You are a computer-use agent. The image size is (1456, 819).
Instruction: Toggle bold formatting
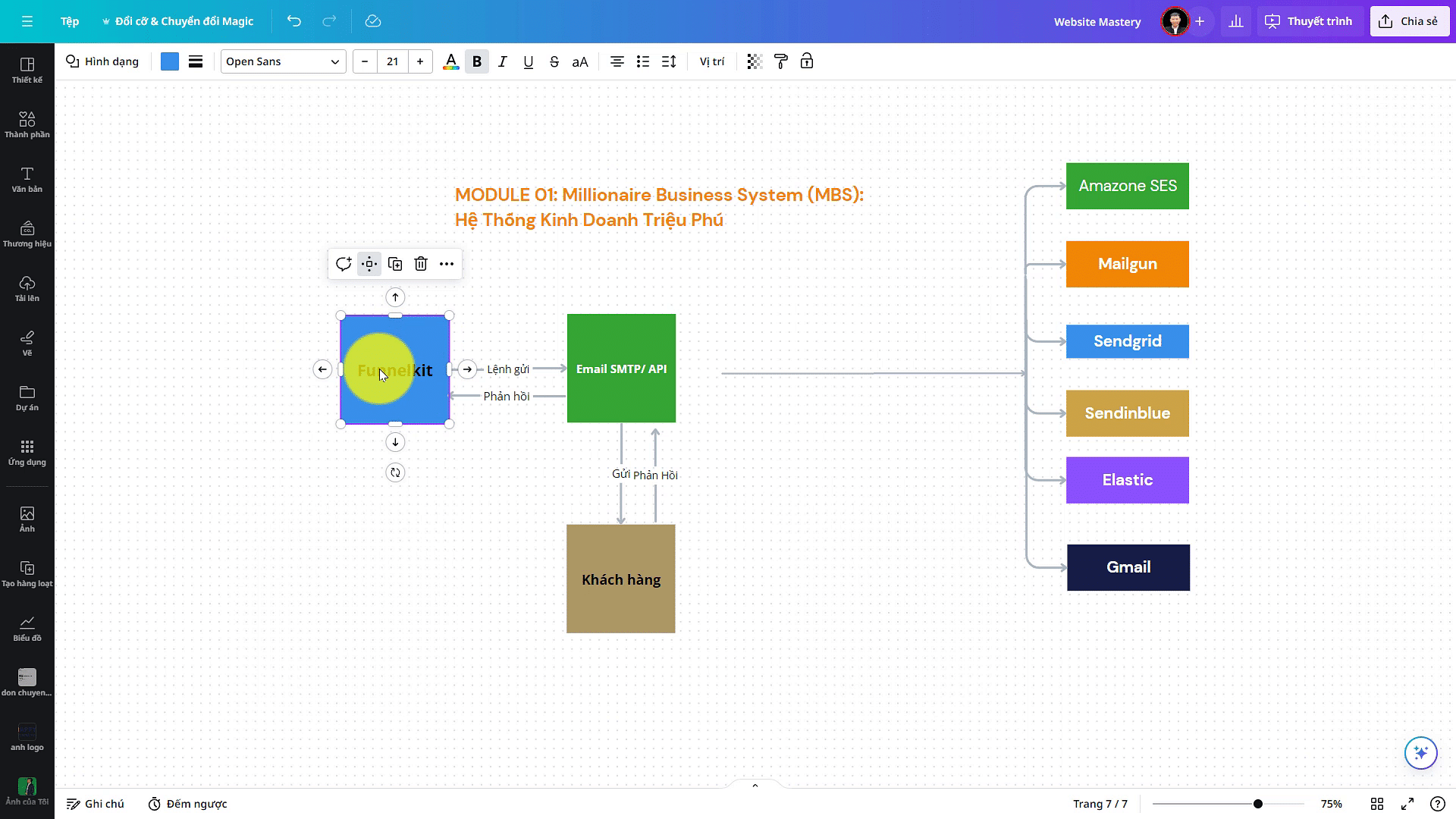click(x=477, y=61)
